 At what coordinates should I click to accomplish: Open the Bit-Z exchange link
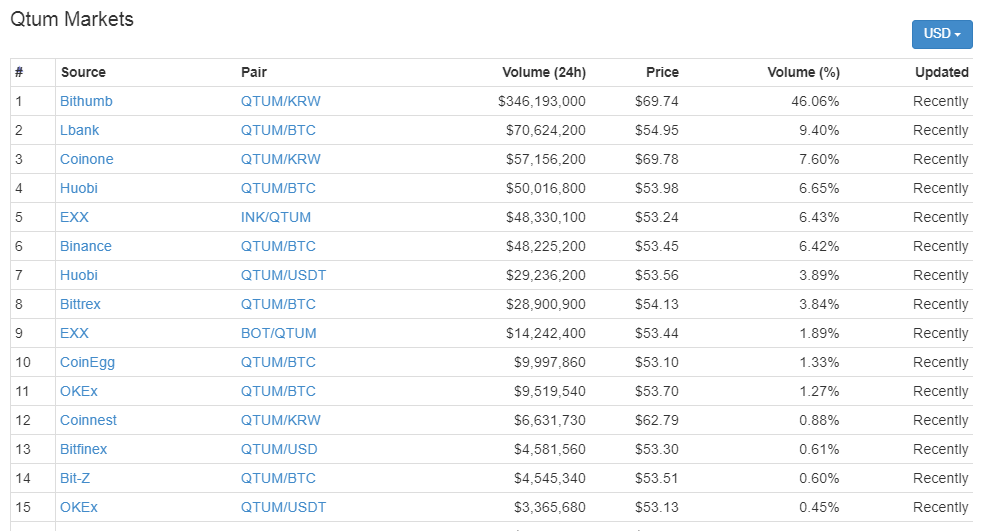(75, 478)
